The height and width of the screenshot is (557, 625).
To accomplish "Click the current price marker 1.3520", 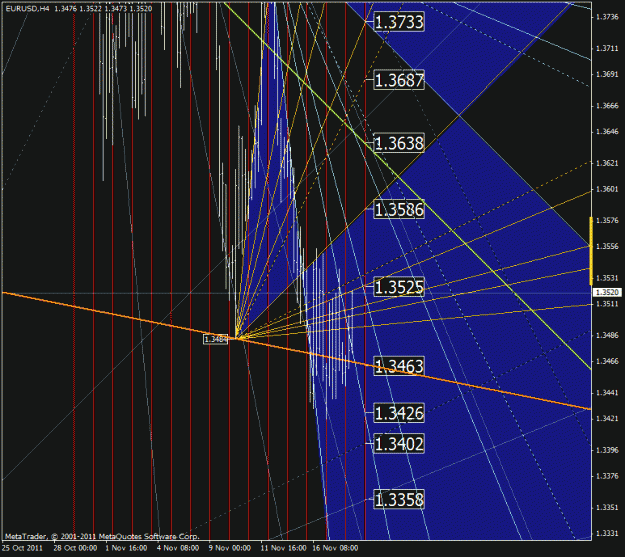I will (x=607, y=293).
